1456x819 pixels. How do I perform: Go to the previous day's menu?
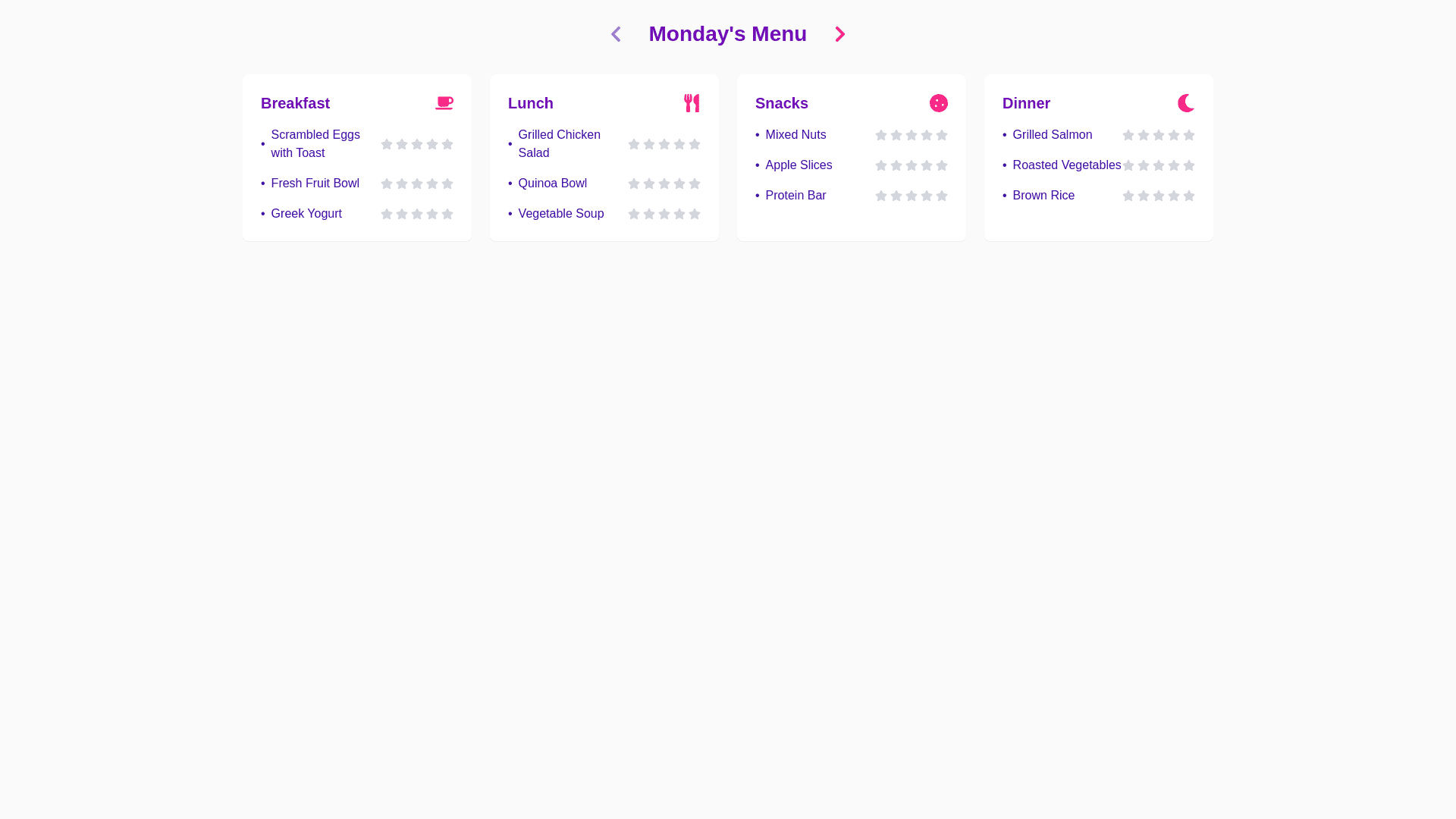click(616, 34)
